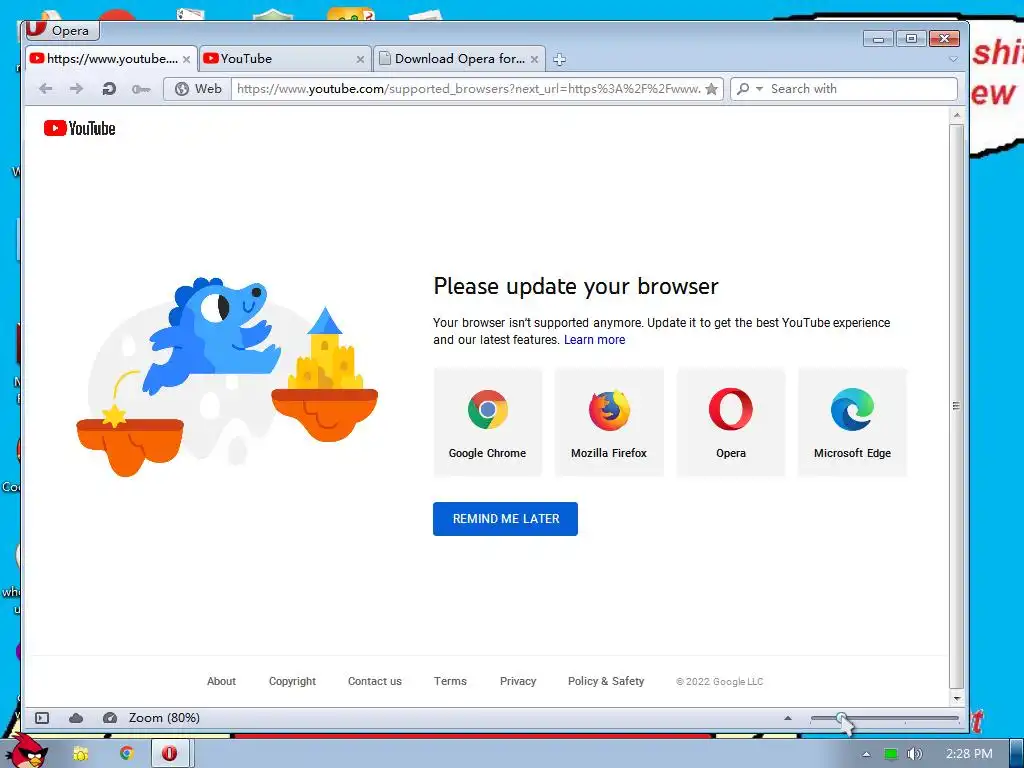Click the green tray icon

tap(890, 754)
